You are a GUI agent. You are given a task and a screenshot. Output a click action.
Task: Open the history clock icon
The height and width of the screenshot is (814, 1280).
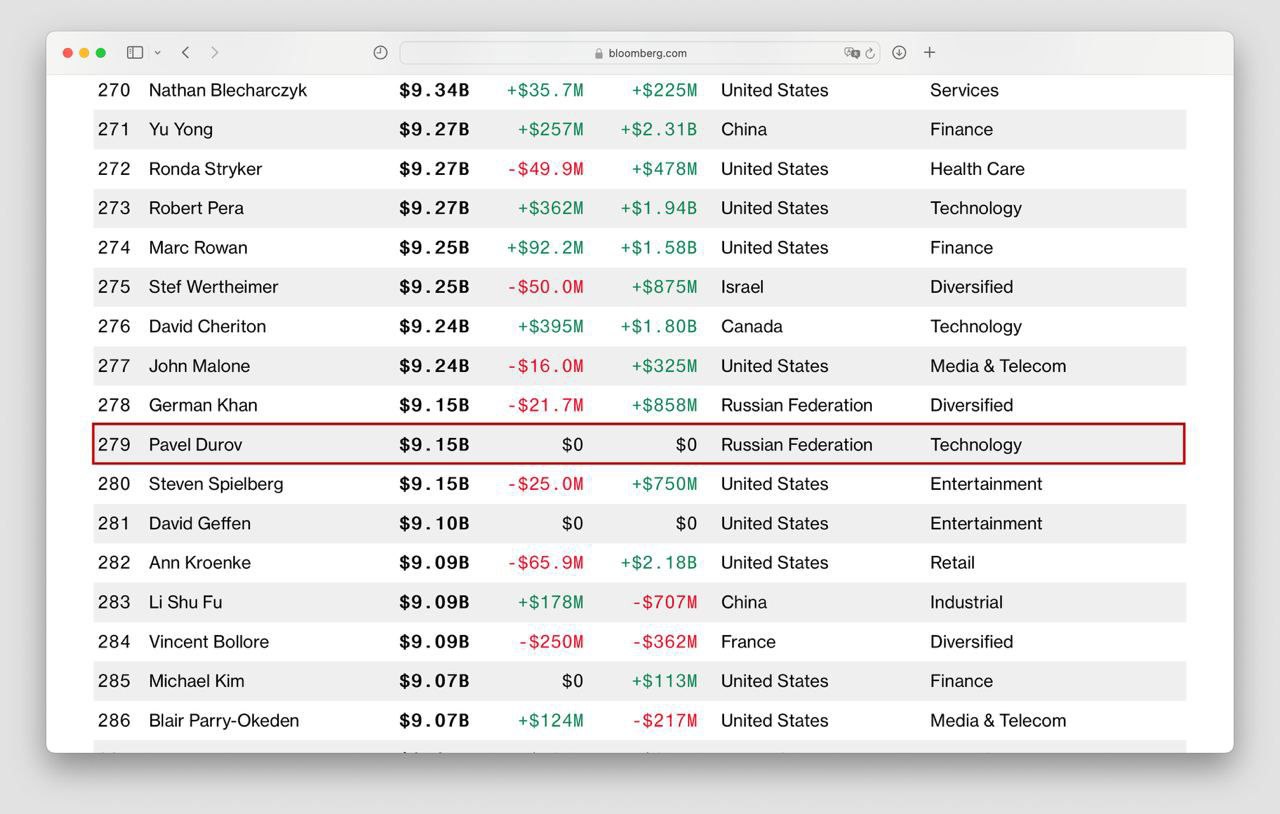[380, 53]
